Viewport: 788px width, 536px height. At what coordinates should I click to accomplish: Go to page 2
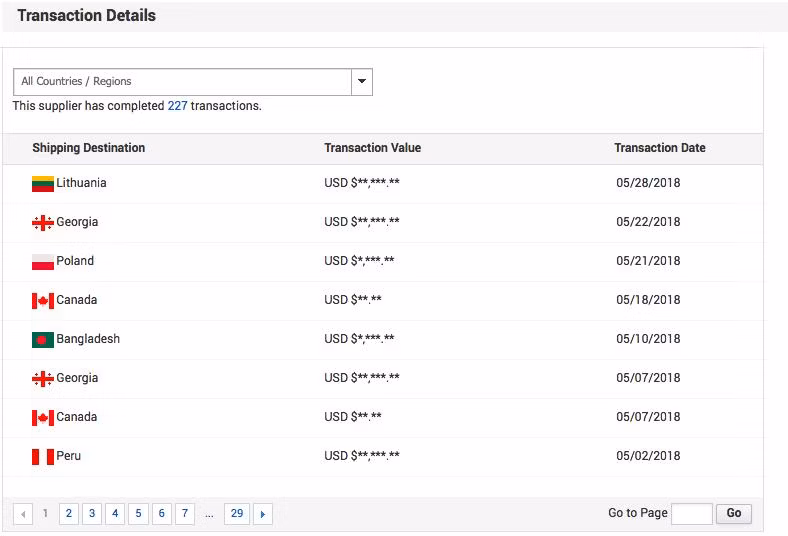pyautogui.click(x=68, y=514)
